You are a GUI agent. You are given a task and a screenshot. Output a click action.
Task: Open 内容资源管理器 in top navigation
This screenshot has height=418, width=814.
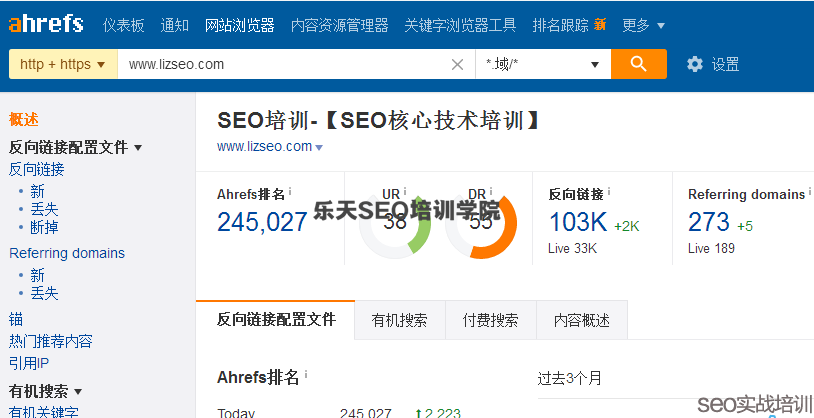pyautogui.click(x=340, y=25)
